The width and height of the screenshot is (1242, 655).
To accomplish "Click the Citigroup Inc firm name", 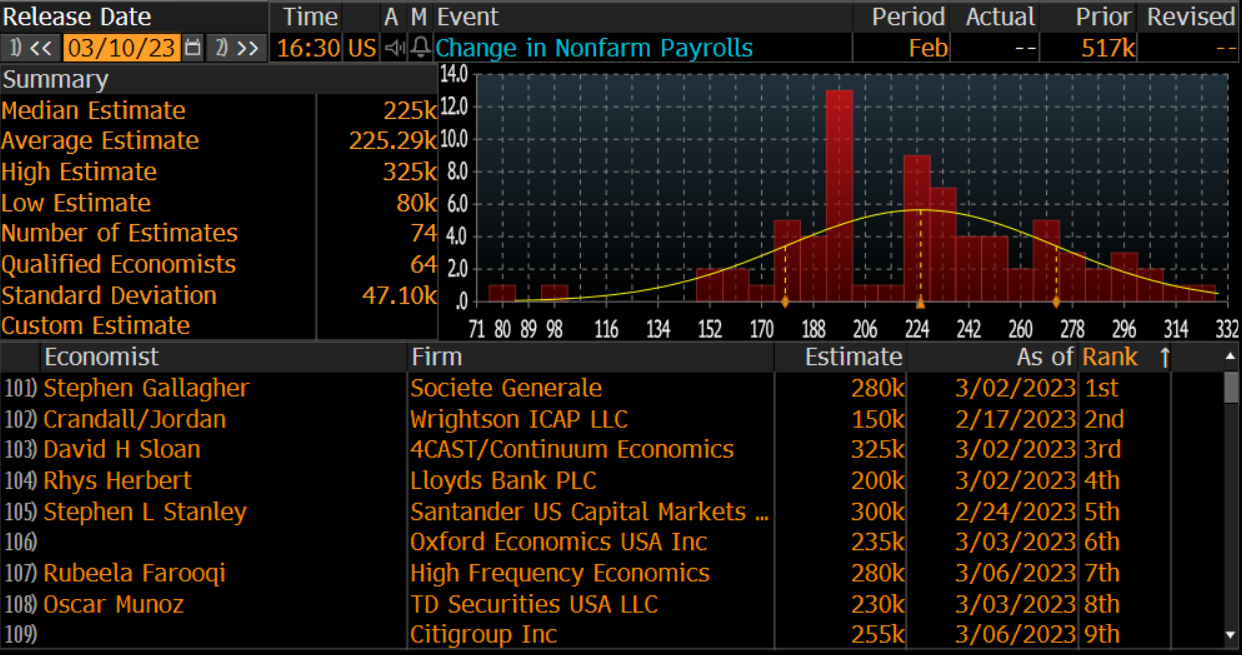I will [x=484, y=635].
